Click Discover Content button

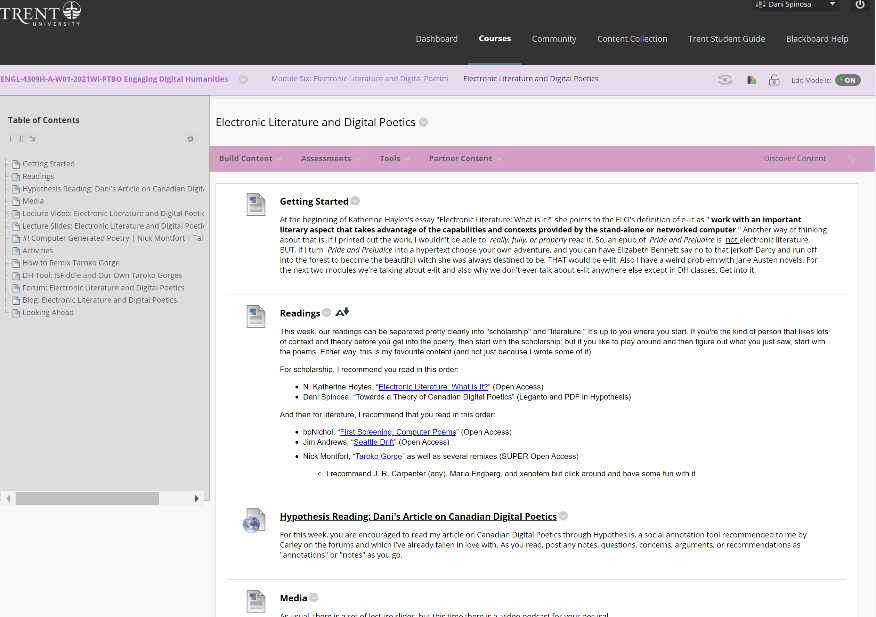coord(794,159)
